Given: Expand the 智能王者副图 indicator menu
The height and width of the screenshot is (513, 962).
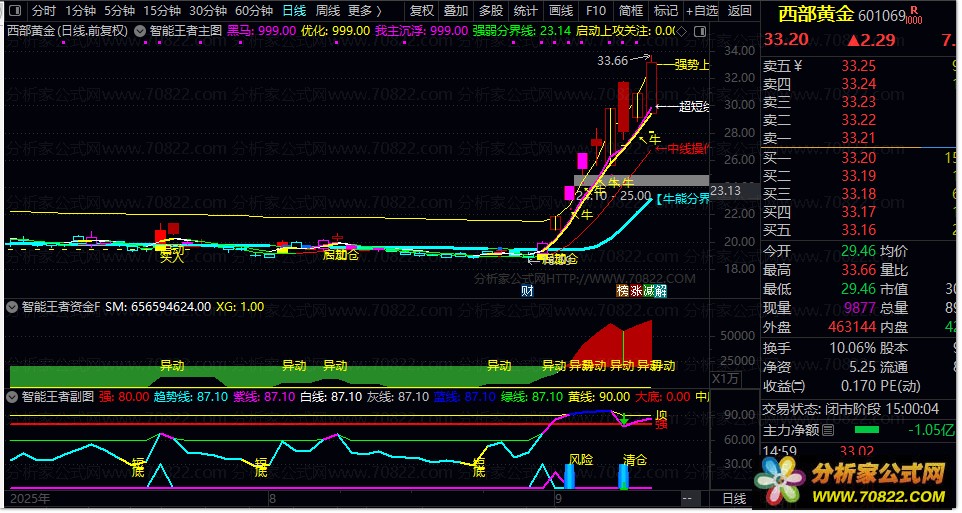Looking at the screenshot, I should click(12, 396).
